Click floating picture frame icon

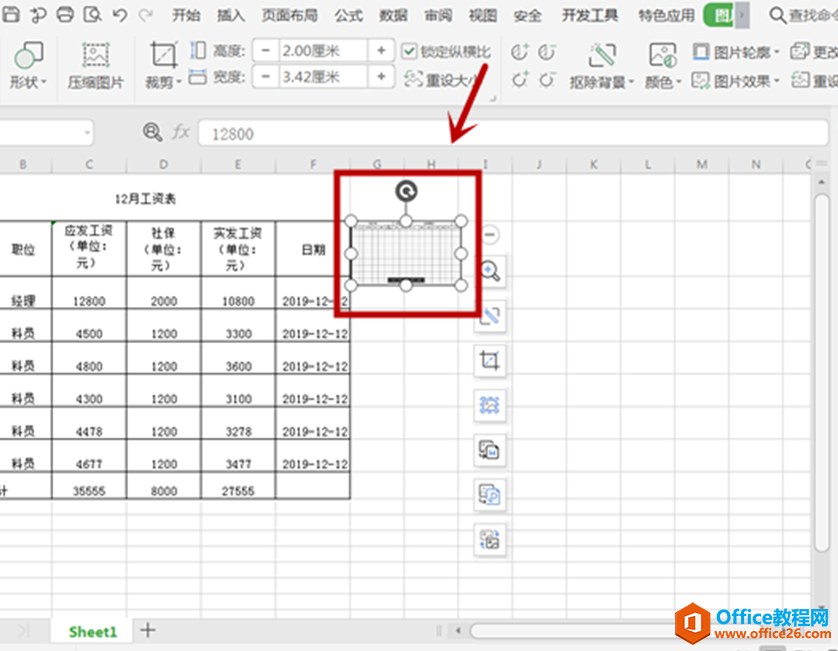[x=490, y=405]
